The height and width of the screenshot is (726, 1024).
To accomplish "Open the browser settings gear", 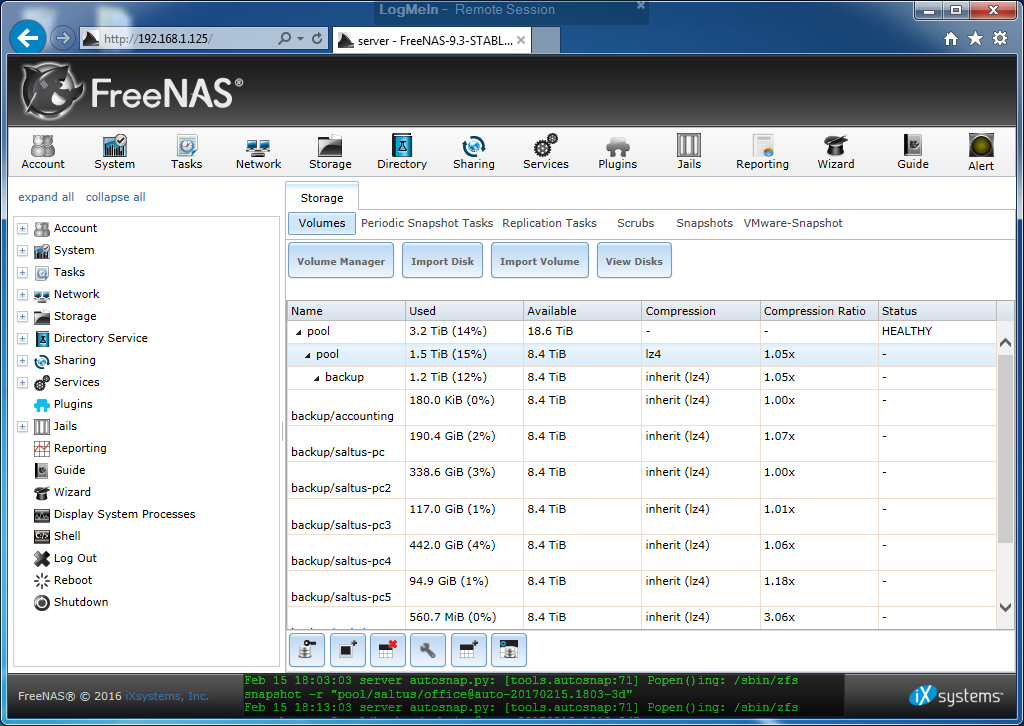I will tap(1000, 39).
